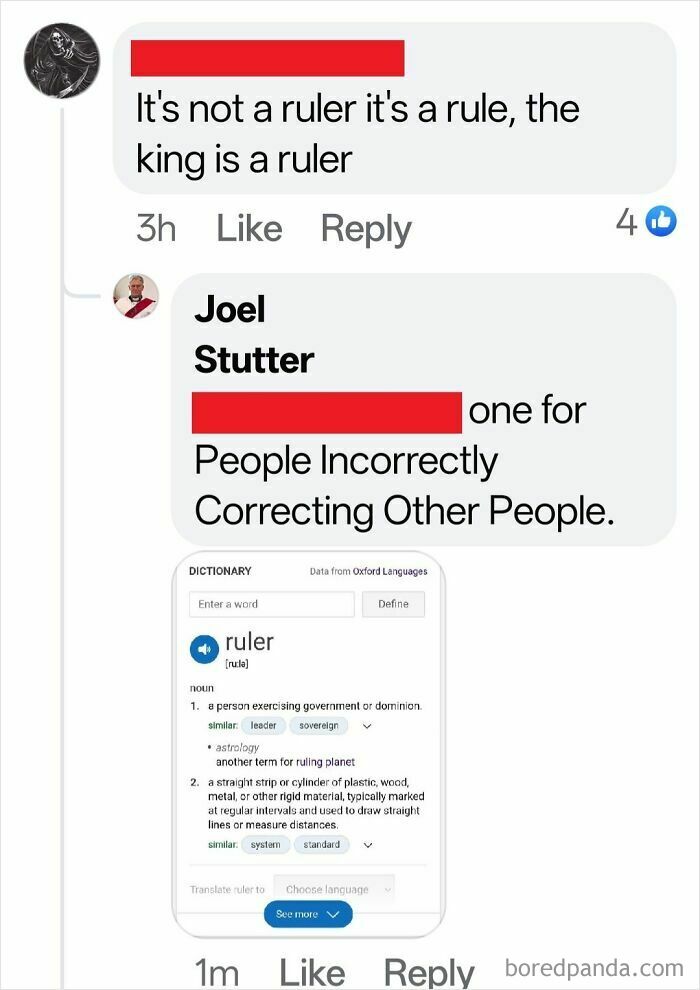The height and width of the screenshot is (990, 700).
Task: Reply to Joel Stutter's comment
Action: (430, 971)
